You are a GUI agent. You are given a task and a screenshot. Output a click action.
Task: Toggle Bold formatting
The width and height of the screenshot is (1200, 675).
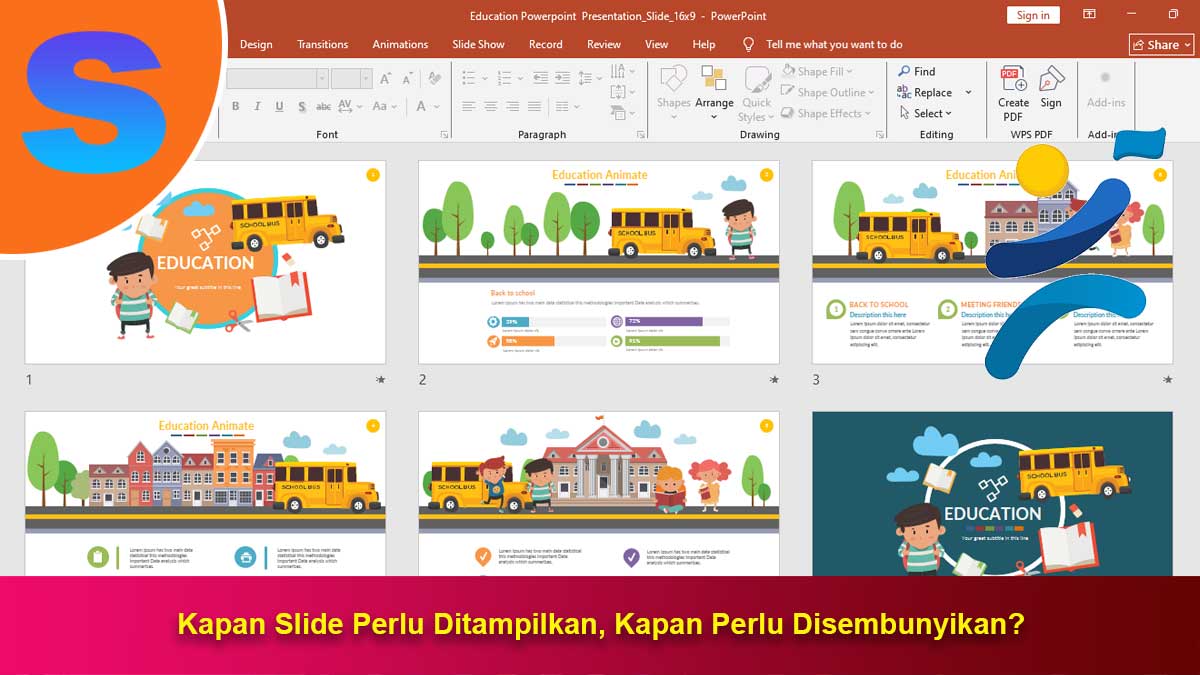tap(235, 106)
